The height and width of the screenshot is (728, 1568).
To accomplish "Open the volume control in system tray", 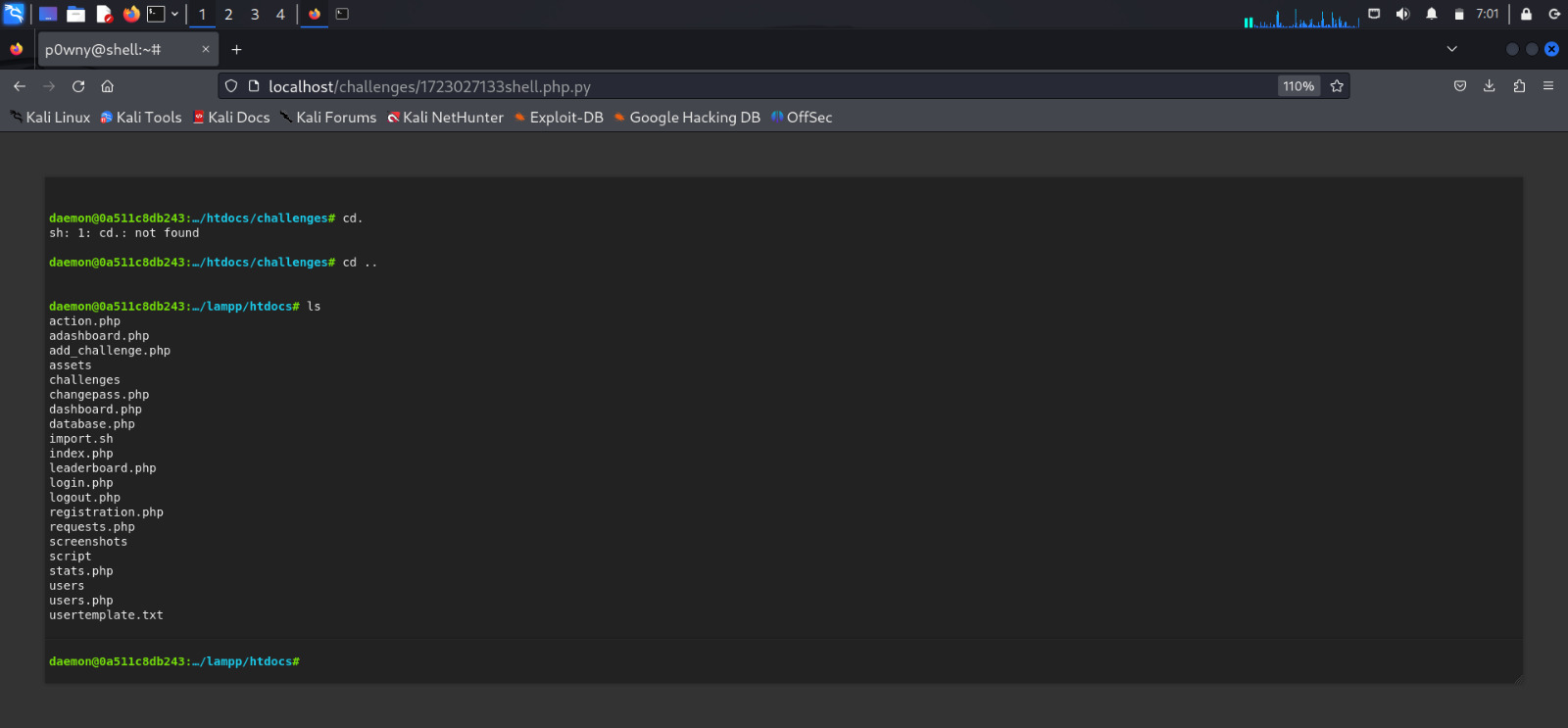I will [x=1402, y=14].
